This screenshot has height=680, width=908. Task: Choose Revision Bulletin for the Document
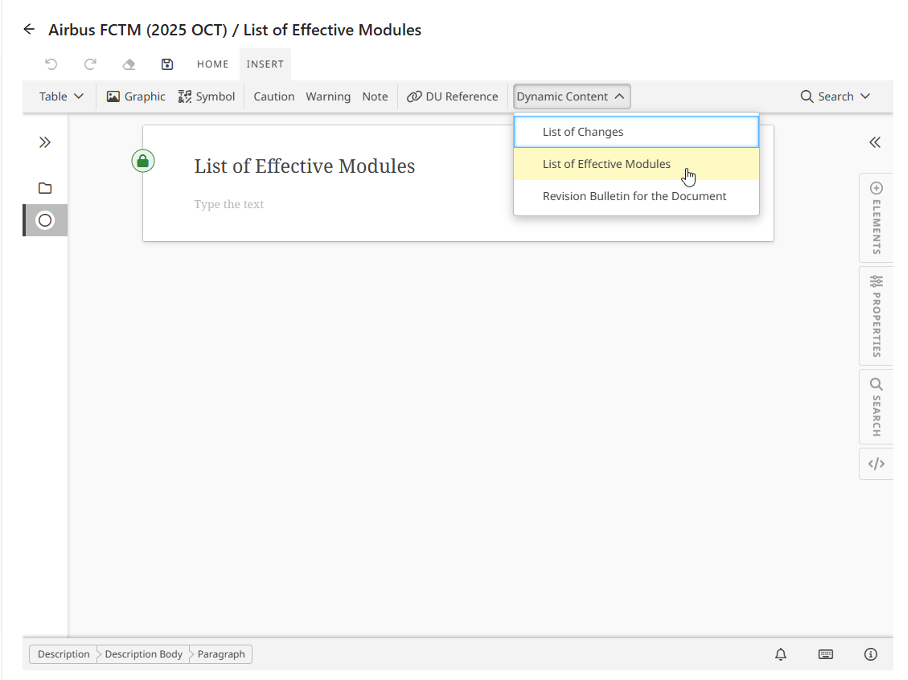(x=636, y=196)
